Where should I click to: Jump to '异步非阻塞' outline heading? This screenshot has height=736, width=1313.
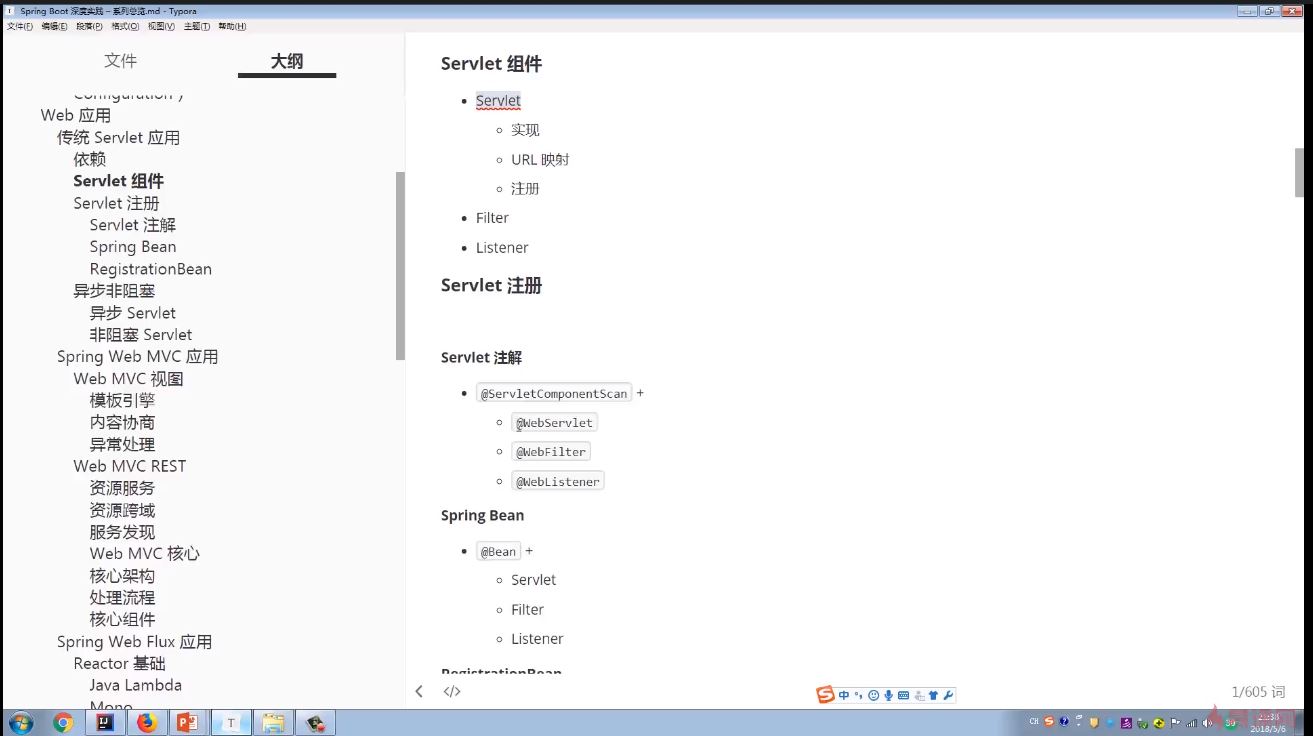pos(114,291)
